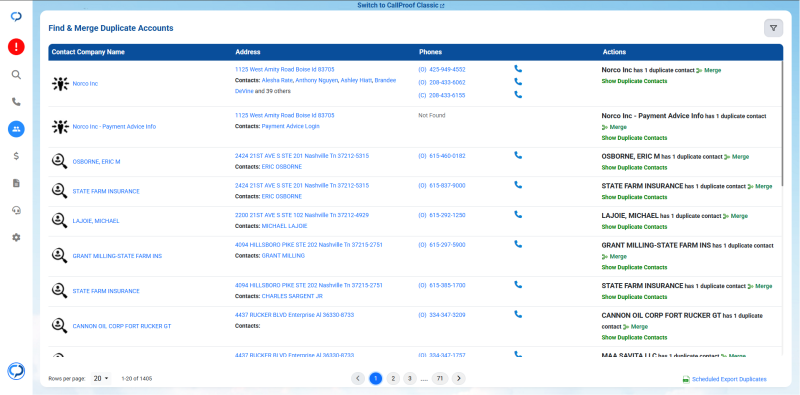Viewport: 800px width, 395px height.
Task: Open the red alert notification icon
Action: [x=16, y=47]
